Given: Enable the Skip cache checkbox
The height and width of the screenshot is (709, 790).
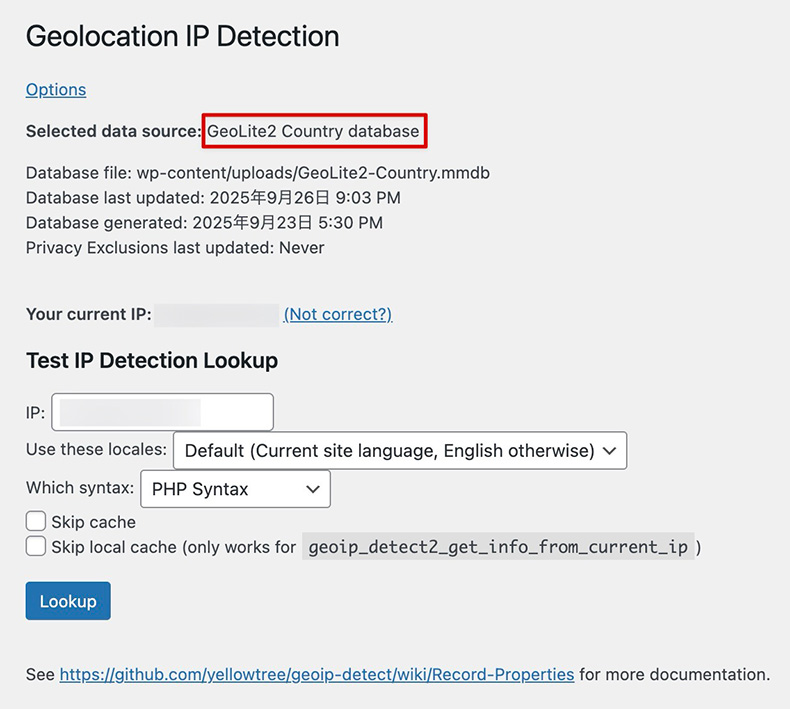Looking at the screenshot, I should (x=36, y=522).
